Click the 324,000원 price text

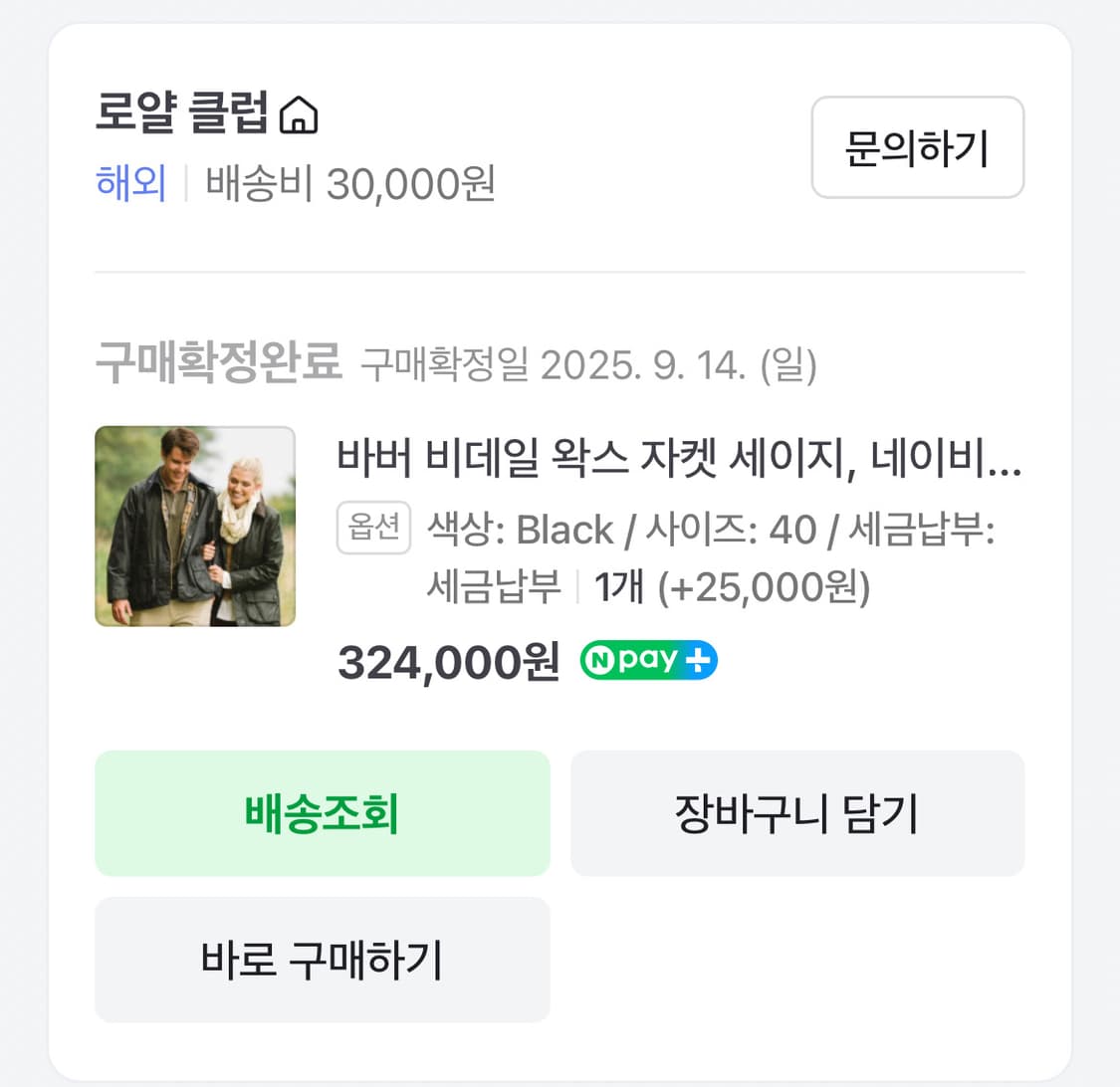(x=448, y=661)
